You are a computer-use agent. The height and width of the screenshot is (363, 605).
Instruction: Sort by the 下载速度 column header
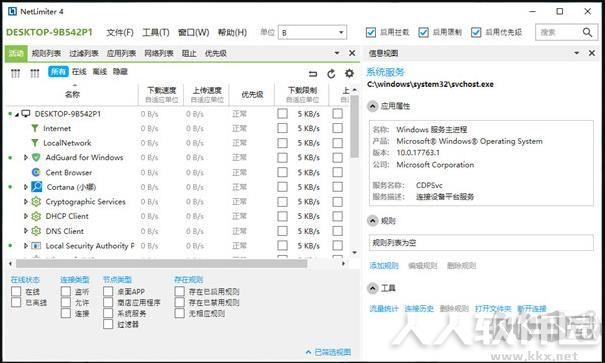162,94
